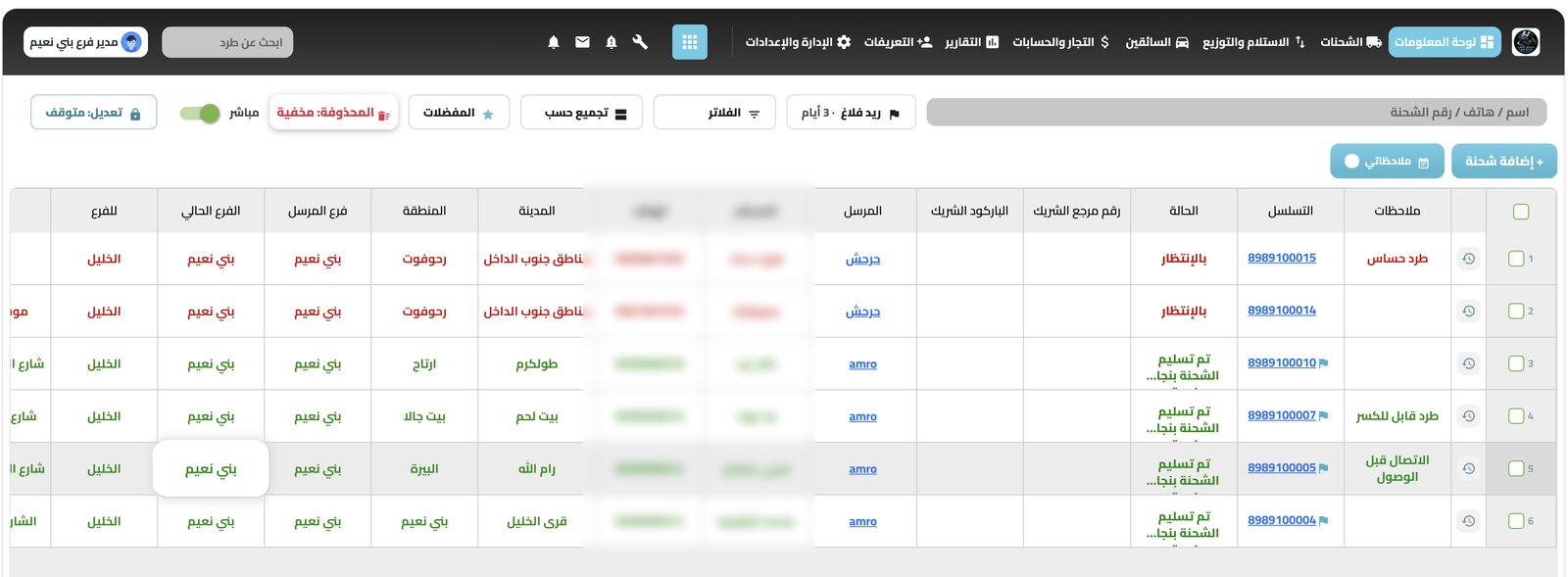Open history for shipment 8989100014

click(1468, 312)
